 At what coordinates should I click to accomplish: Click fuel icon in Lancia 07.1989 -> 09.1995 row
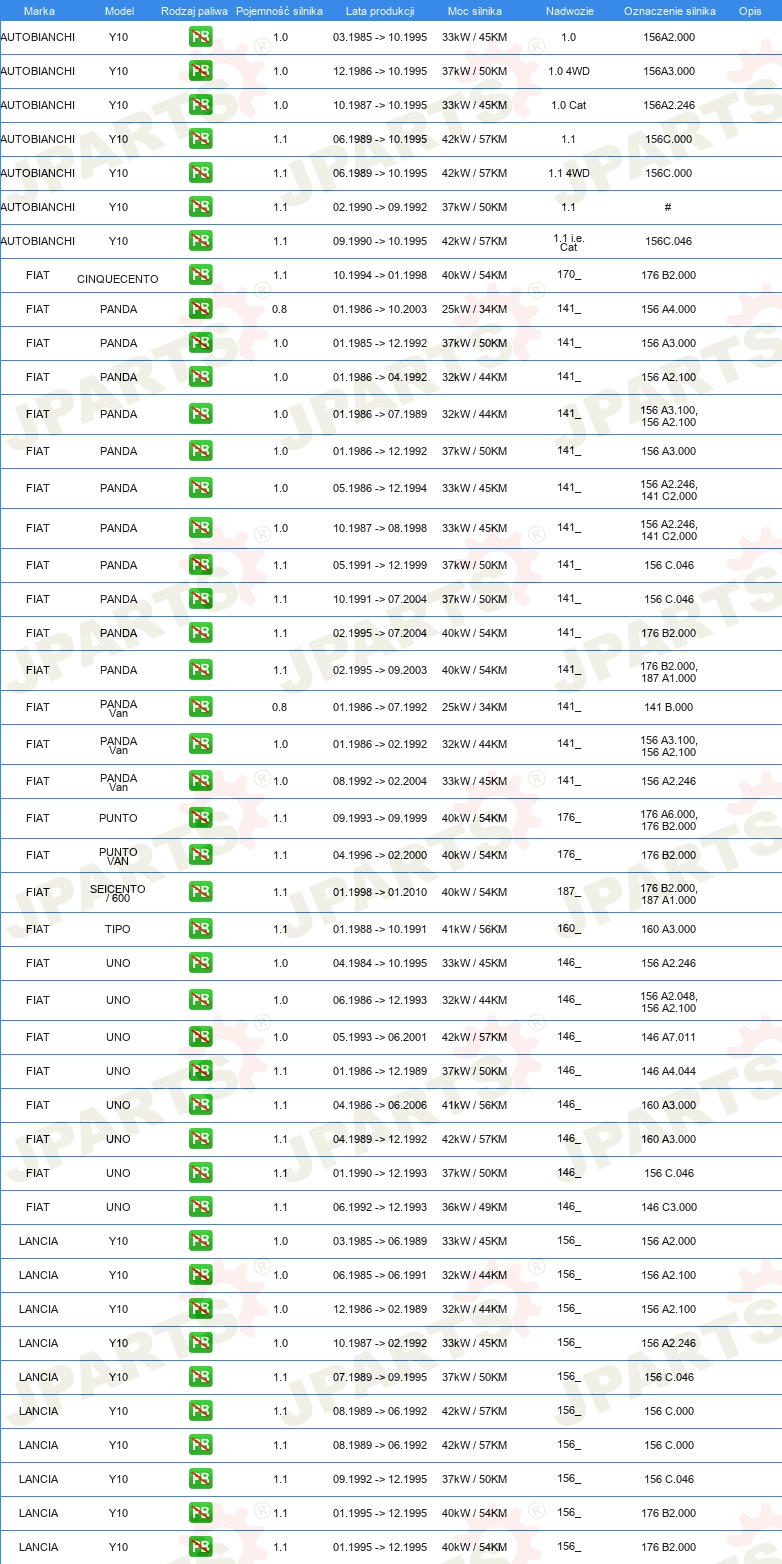pyautogui.click(x=200, y=1377)
